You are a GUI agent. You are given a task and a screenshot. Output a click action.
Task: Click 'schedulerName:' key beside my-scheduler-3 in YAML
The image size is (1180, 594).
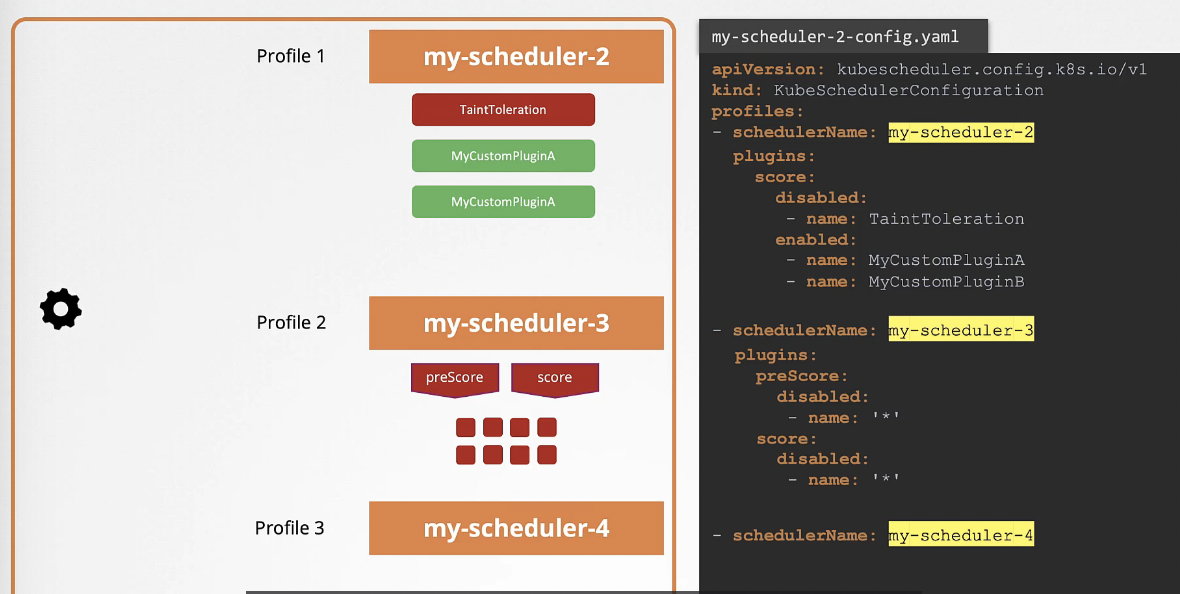coord(804,331)
